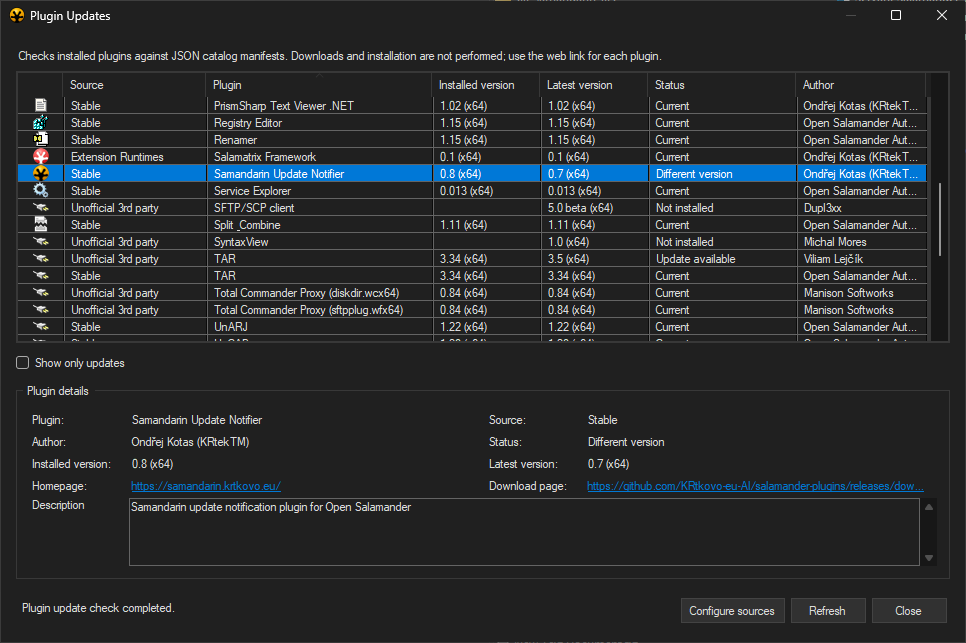
Task: Click description box scroll down arrow
Action: (929, 558)
